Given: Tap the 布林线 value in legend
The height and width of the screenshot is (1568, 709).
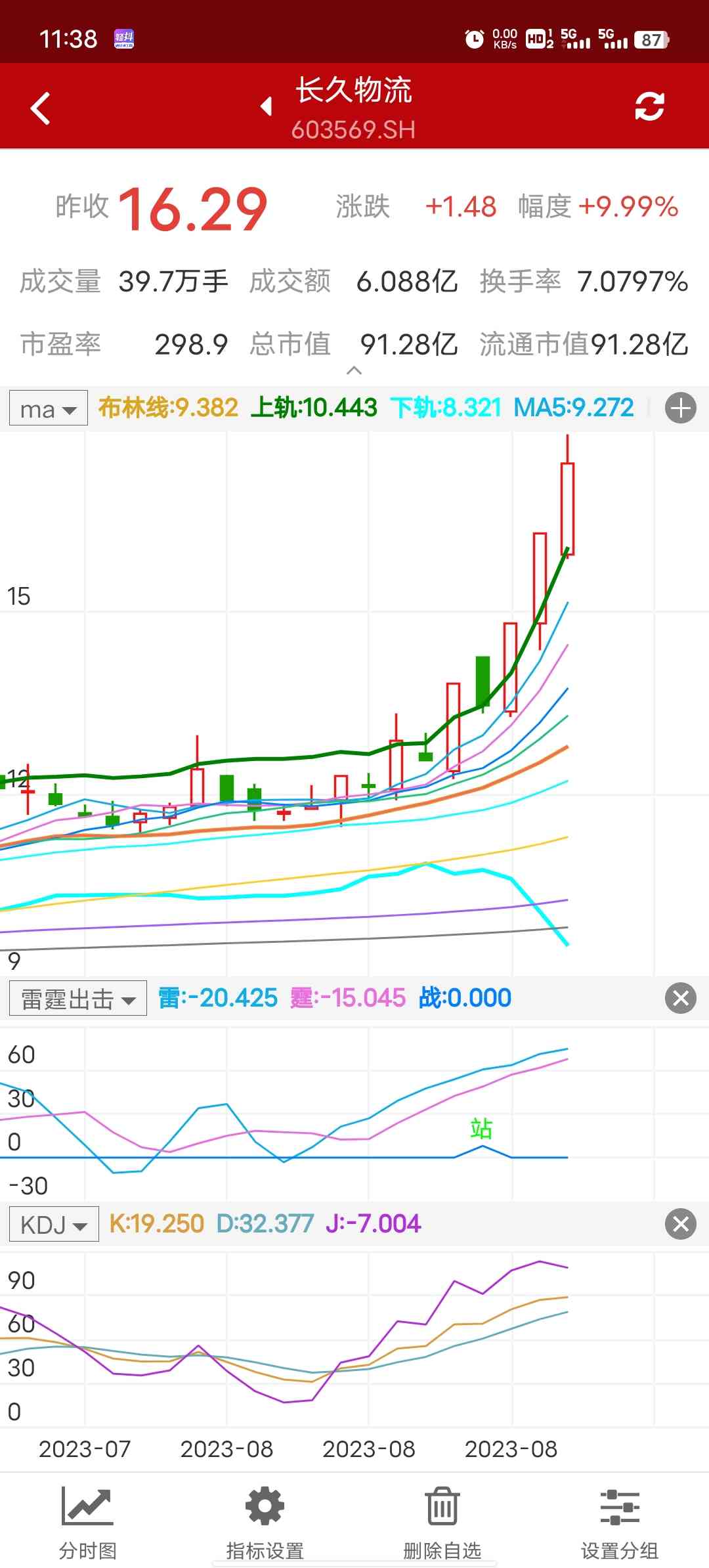Looking at the screenshot, I should [x=168, y=408].
